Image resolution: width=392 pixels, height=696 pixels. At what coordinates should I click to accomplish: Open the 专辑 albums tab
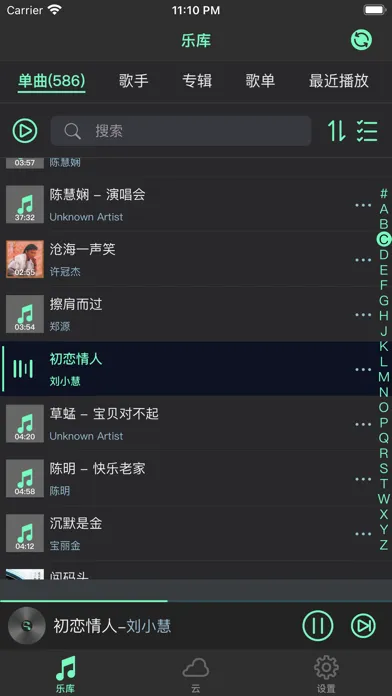coord(197,81)
